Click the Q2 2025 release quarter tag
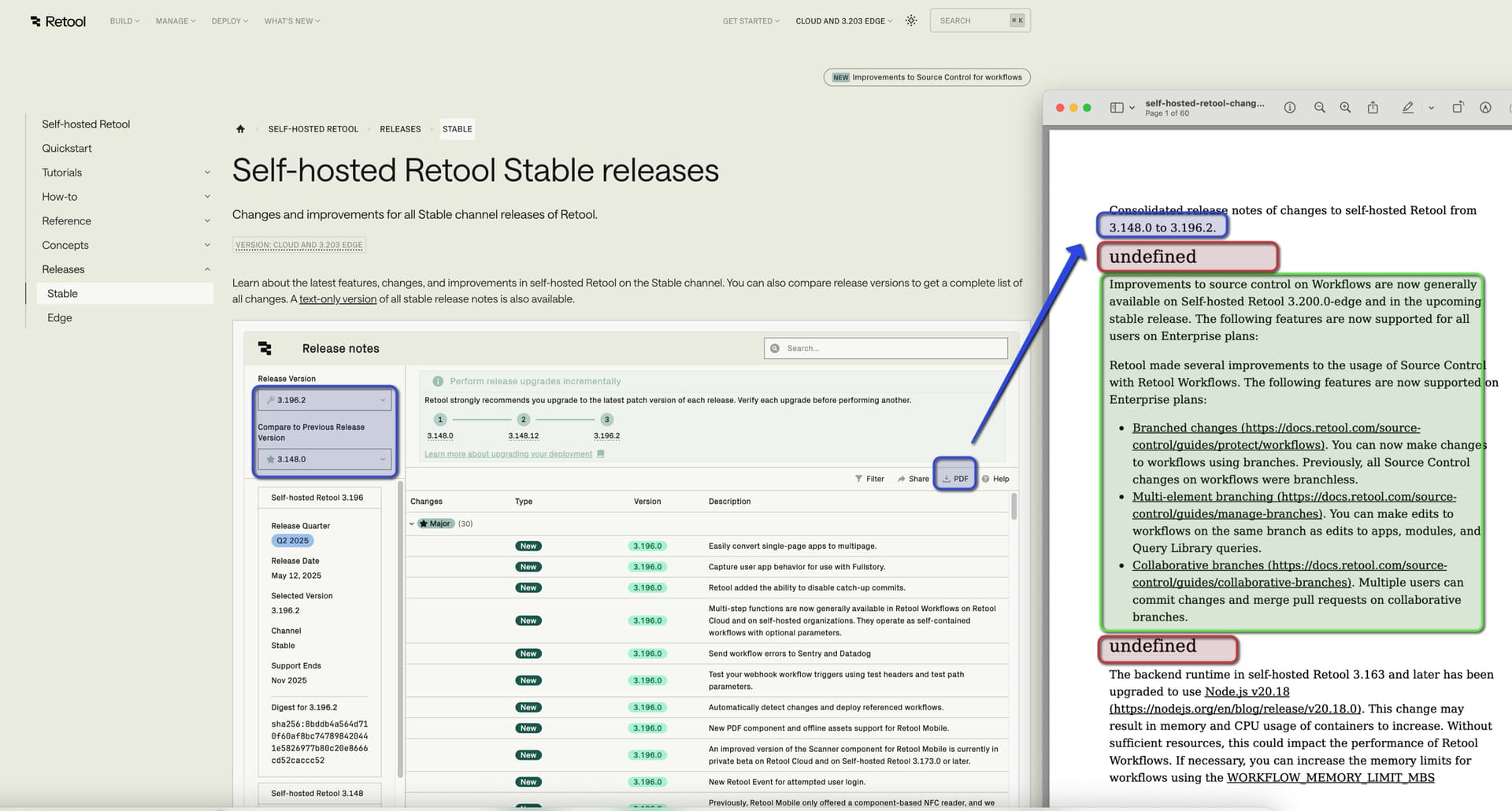 coord(292,541)
